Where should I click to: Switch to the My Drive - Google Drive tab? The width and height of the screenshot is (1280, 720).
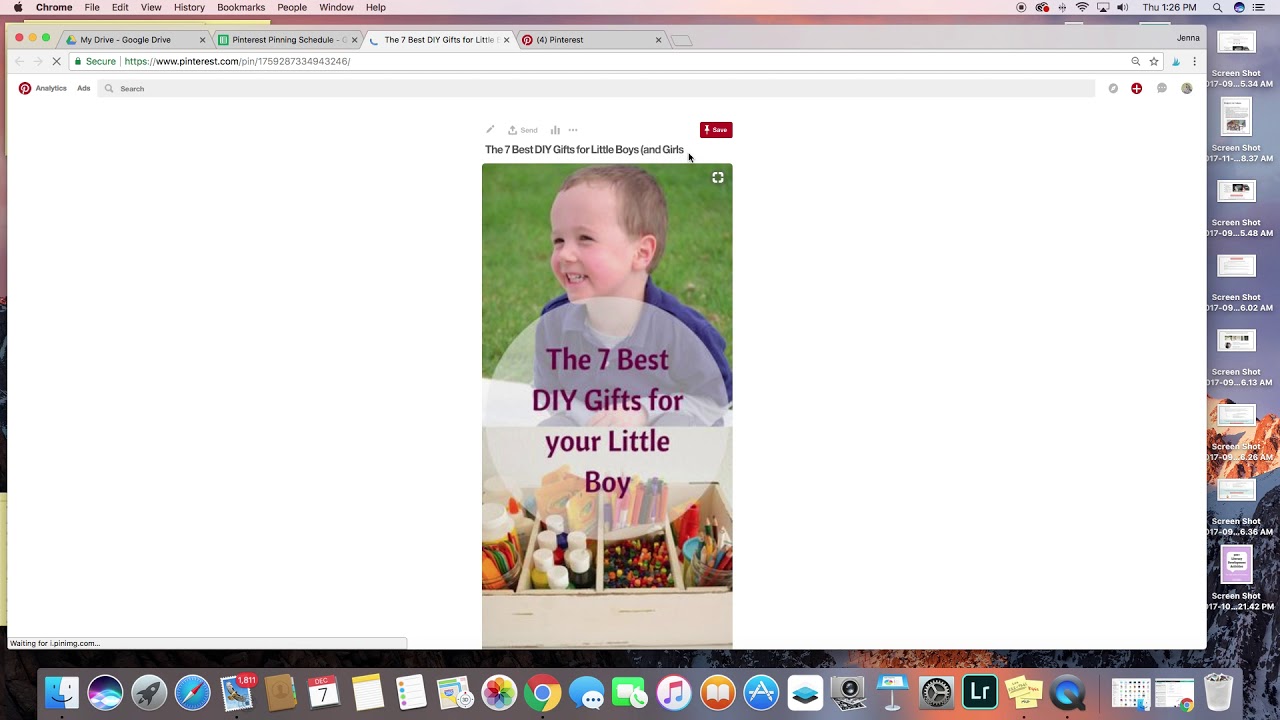134,40
